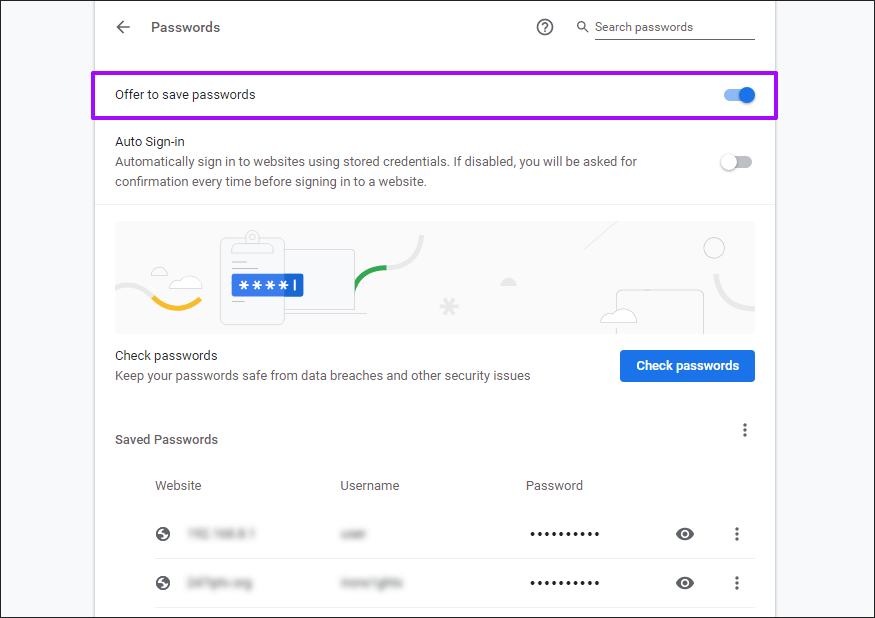The height and width of the screenshot is (618, 875).
Task: Click the Website column header
Action: [178, 486]
